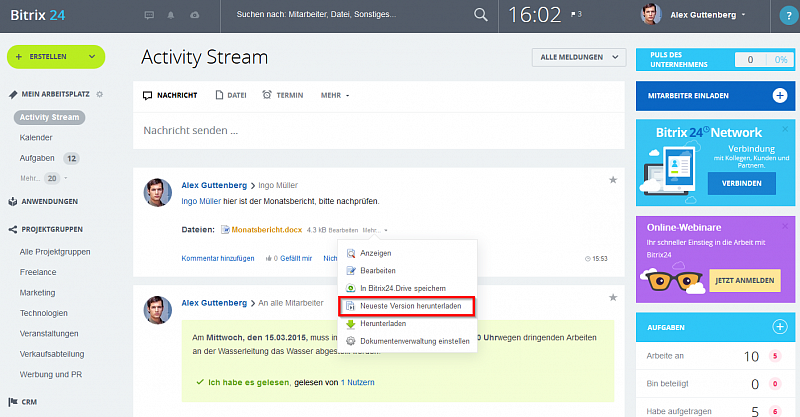Click into Nachricht senden message field
This screenshot has width=800, height=417.
[379, 131]
